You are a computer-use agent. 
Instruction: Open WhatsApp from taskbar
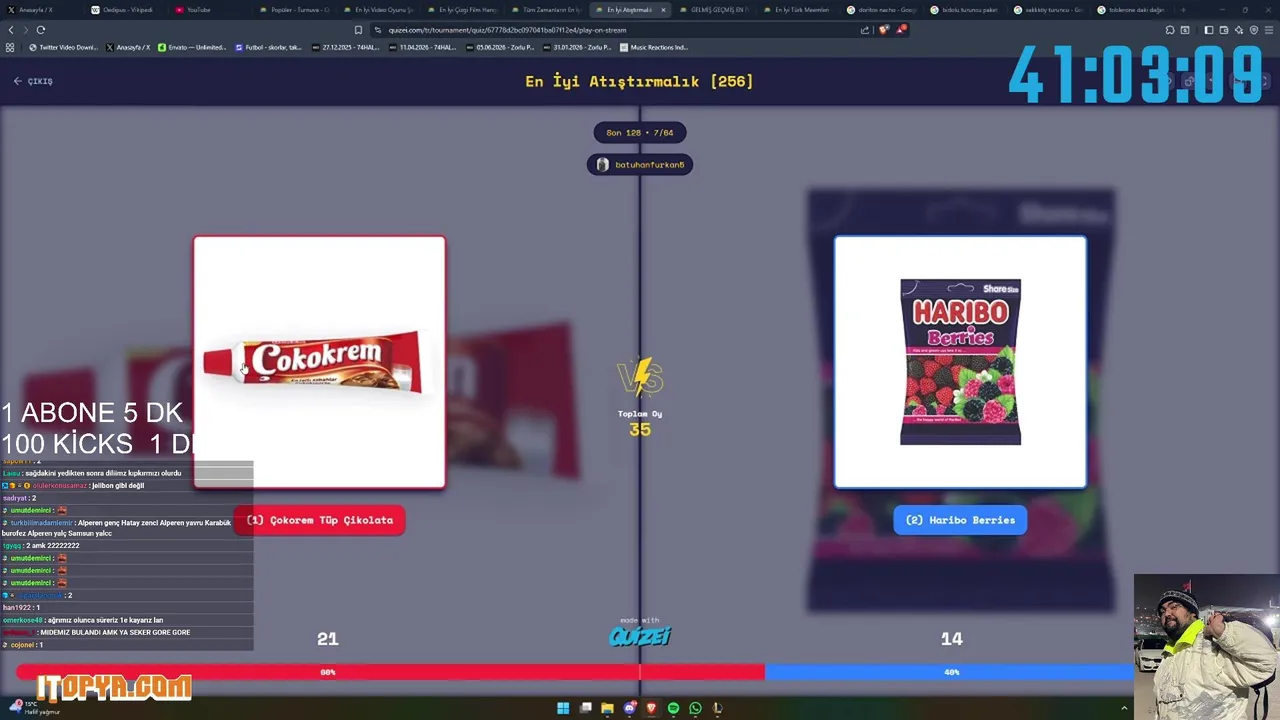(x=695, y=708)
